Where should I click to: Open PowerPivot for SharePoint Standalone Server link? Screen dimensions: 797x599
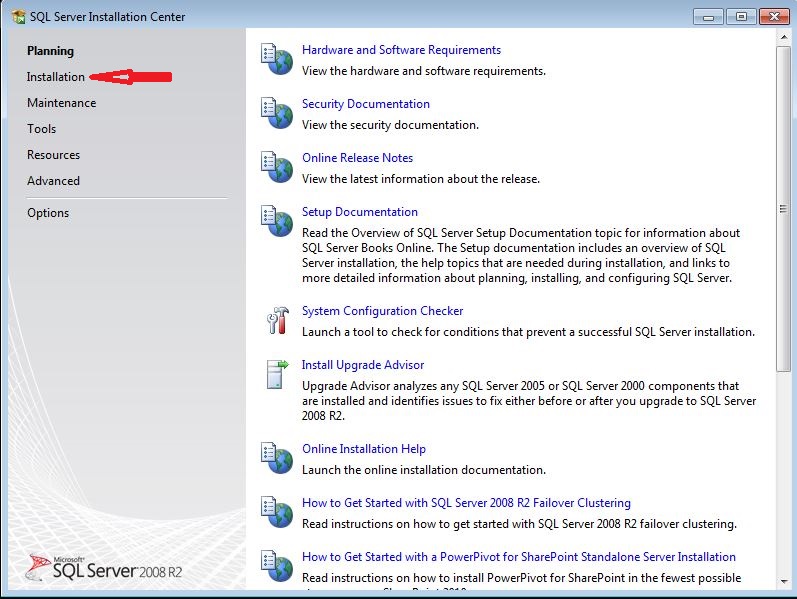coord(519,556)
